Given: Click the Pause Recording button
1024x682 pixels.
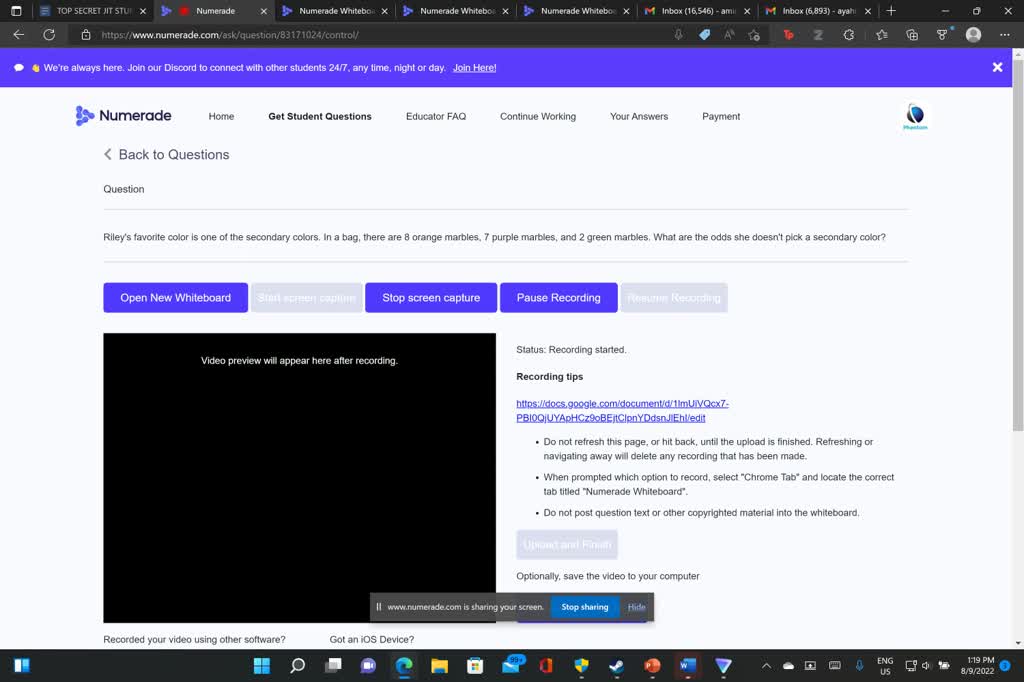Looking at the screenshot, I should point(558,297).
